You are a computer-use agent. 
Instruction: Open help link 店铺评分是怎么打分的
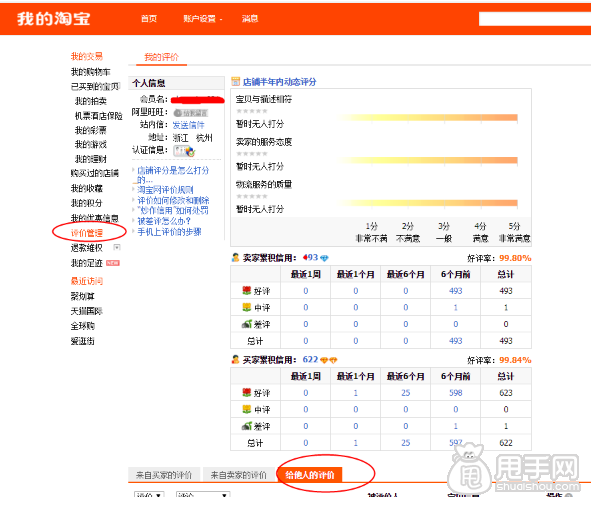(173, 175)
